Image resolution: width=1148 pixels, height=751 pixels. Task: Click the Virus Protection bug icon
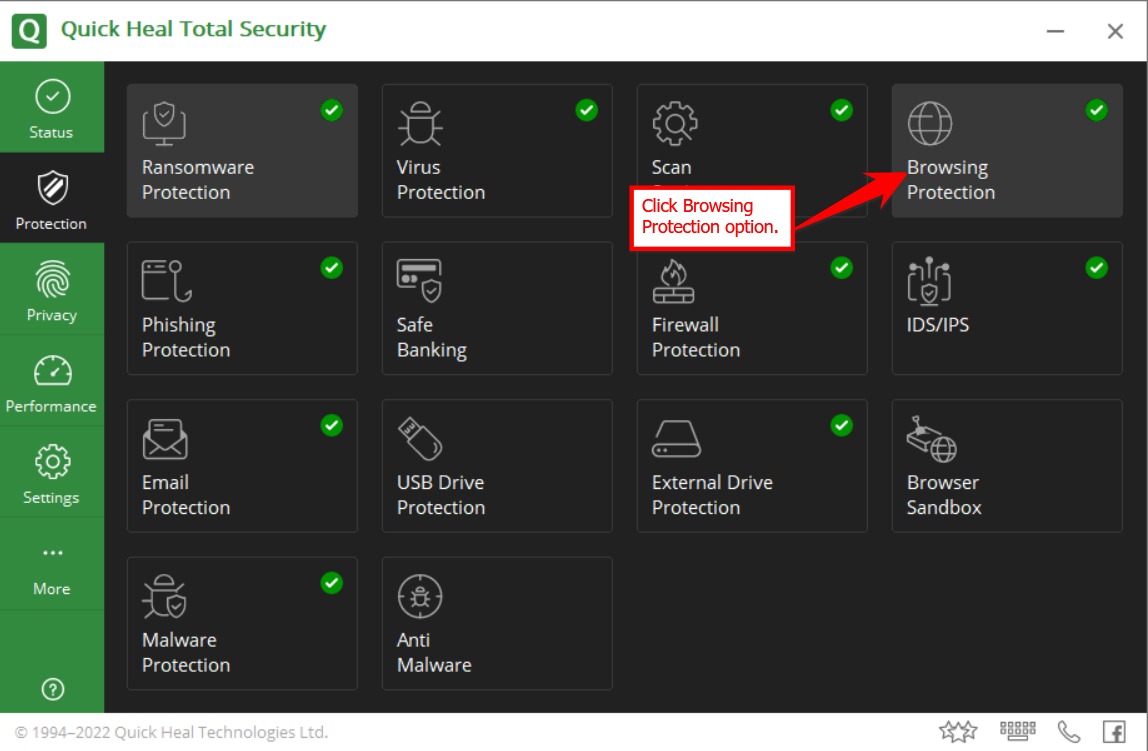click(x=419, y=124)
